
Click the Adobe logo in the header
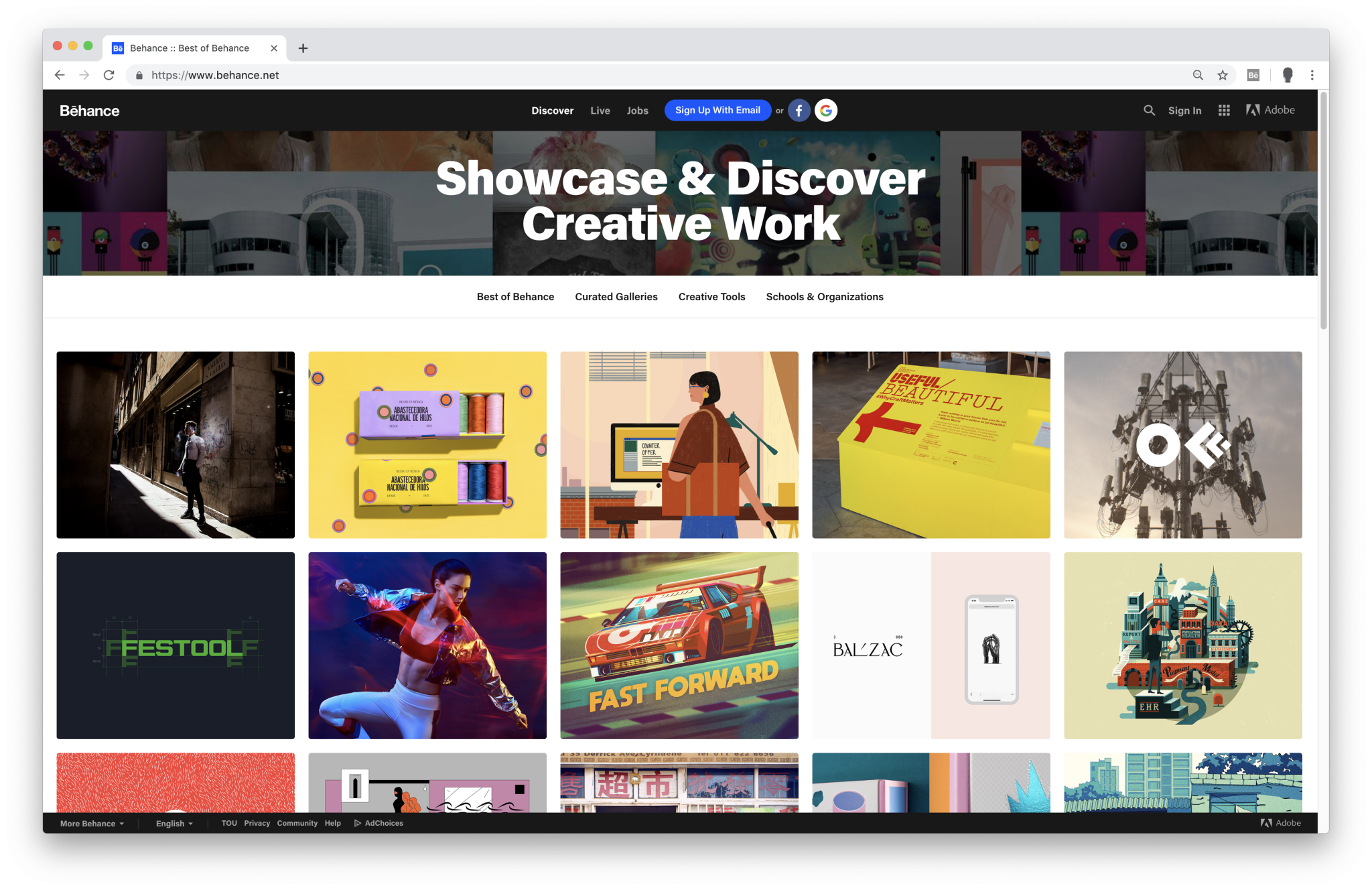point(1271,110)
